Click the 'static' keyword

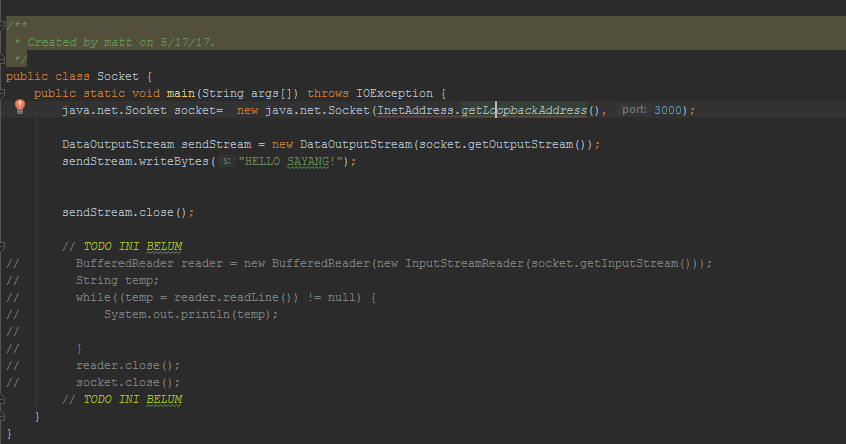[x=104, y=93]
